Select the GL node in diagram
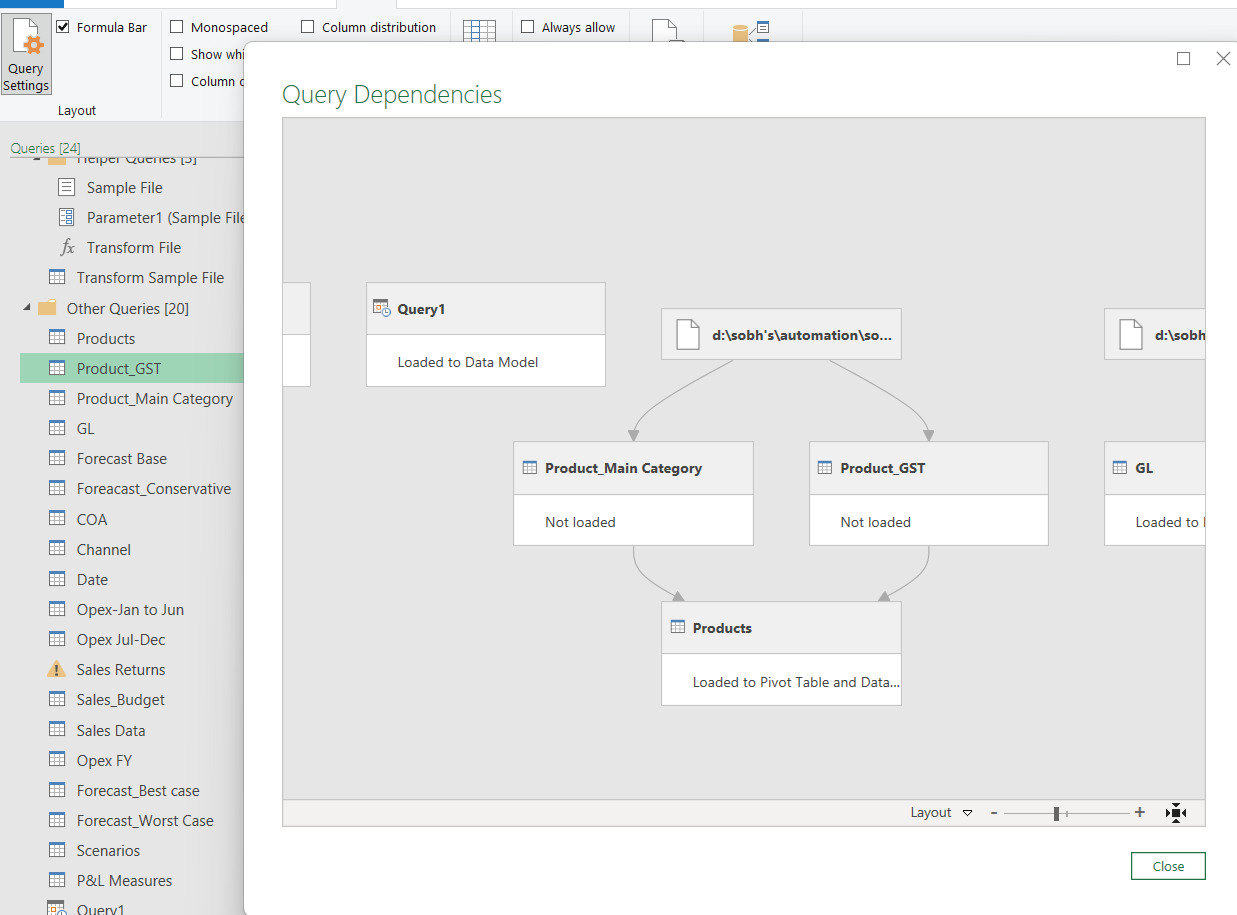Image resolution: width=1237 pixels, height=915 pixels. coord(1155,493)
